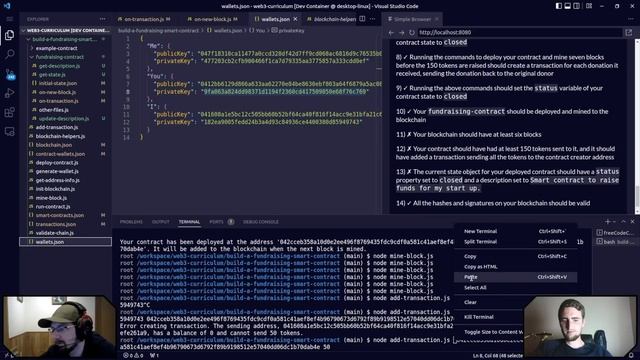Maximize the terminal panel size
Screen dimensions: 640x360
tap(623, 221)
